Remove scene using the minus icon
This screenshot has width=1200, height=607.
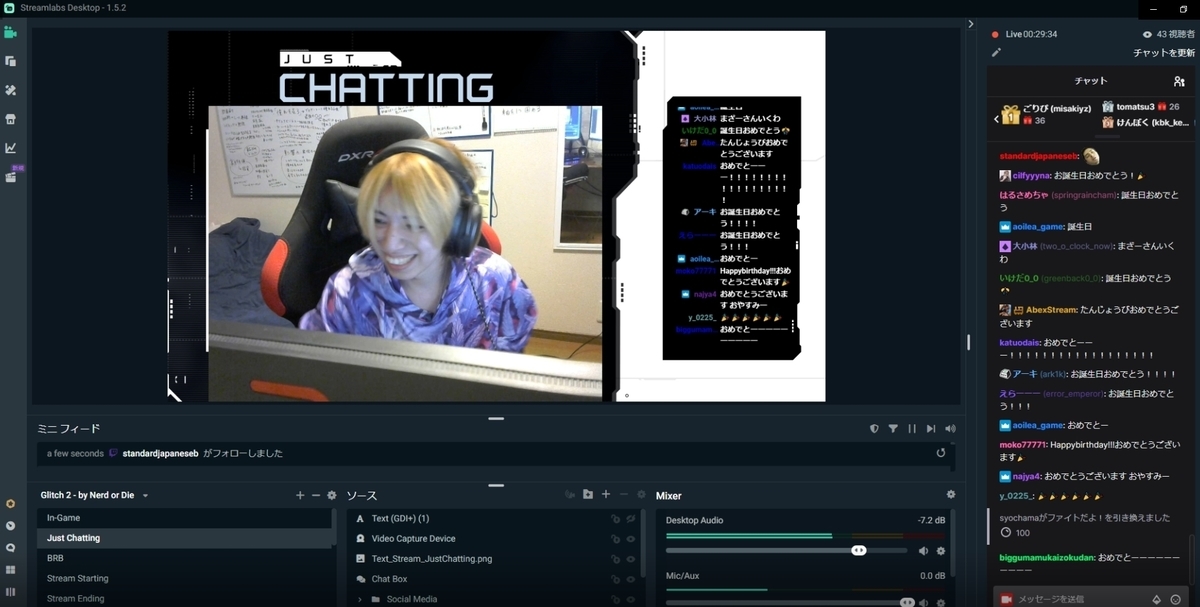click(316, 495)
